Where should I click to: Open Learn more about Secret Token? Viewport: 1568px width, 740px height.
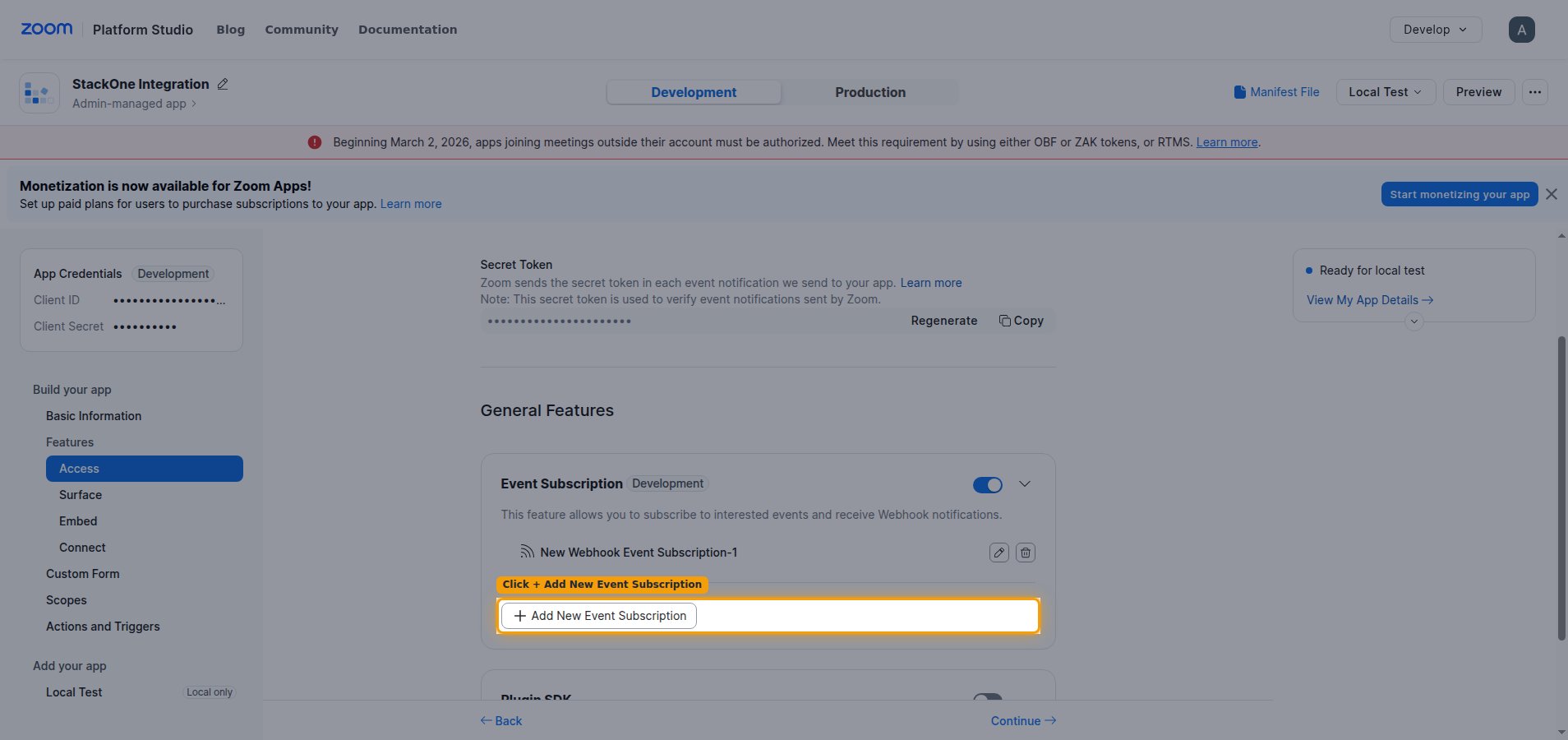tap(930, 283)
